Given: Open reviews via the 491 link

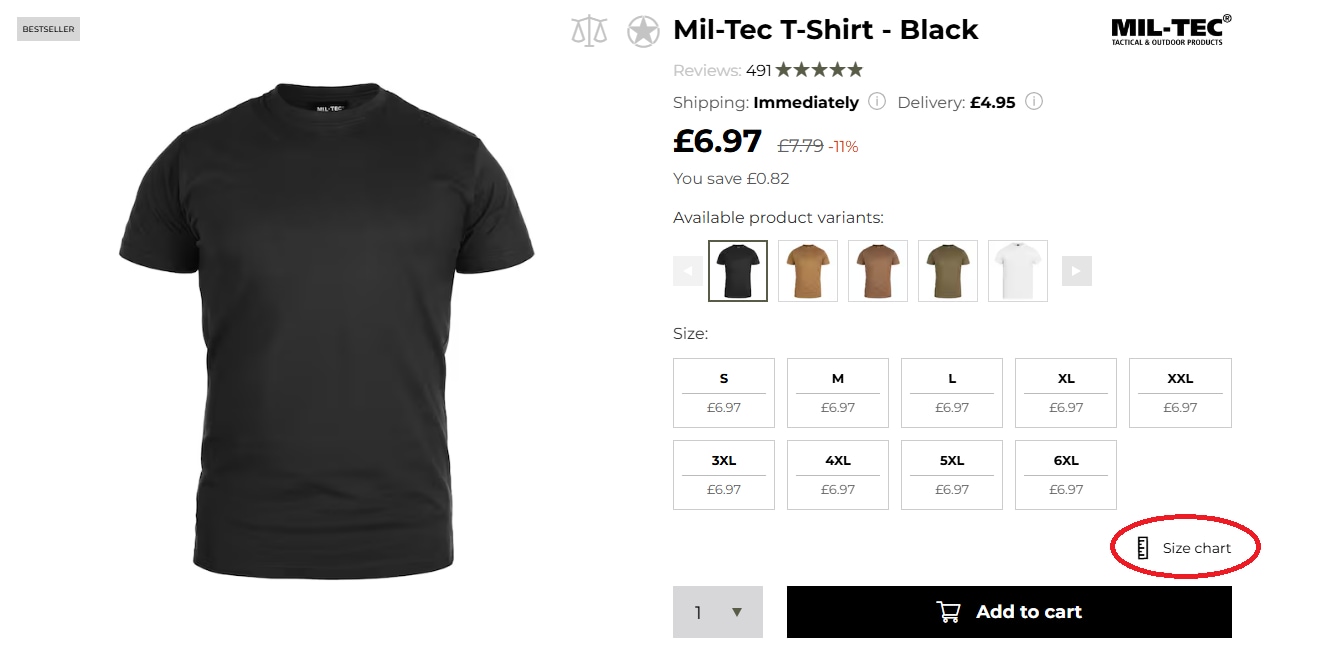Looking at the screenshot, I should coord(758,70).
